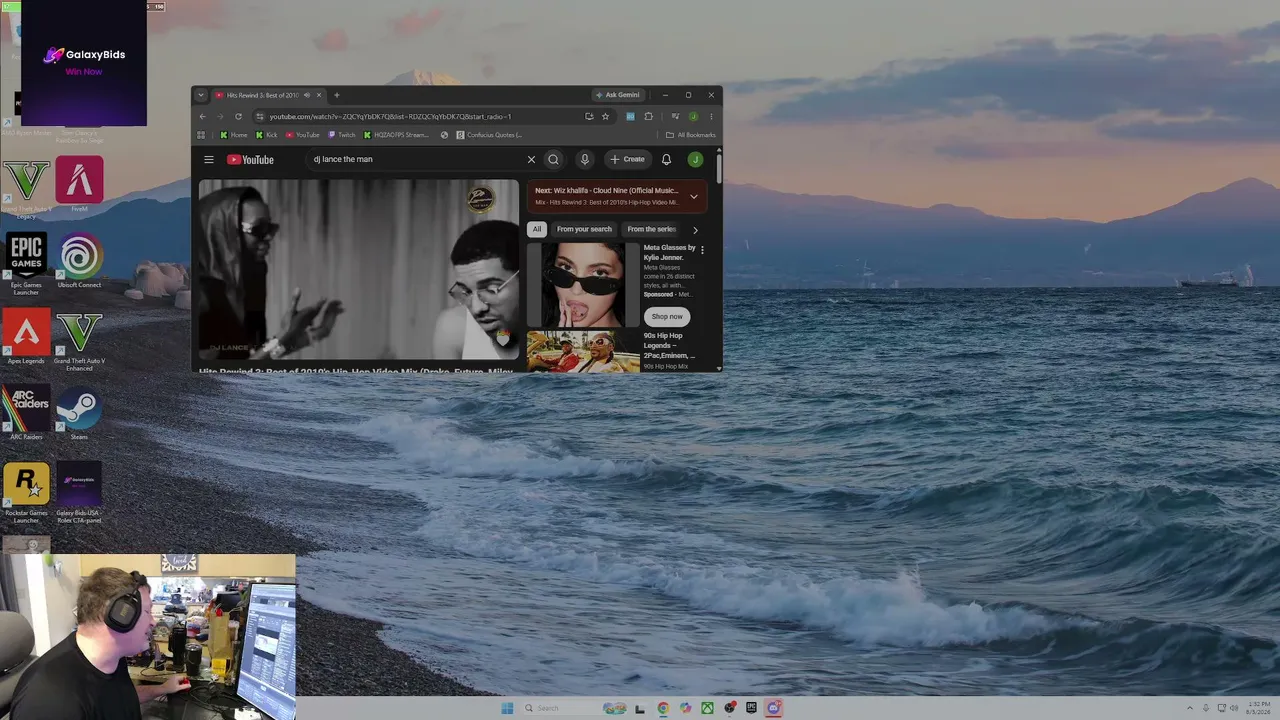This screenshot has height=720, width=1280.
Task: Go to YouTube home via logo
Action: tap(250, 159)
